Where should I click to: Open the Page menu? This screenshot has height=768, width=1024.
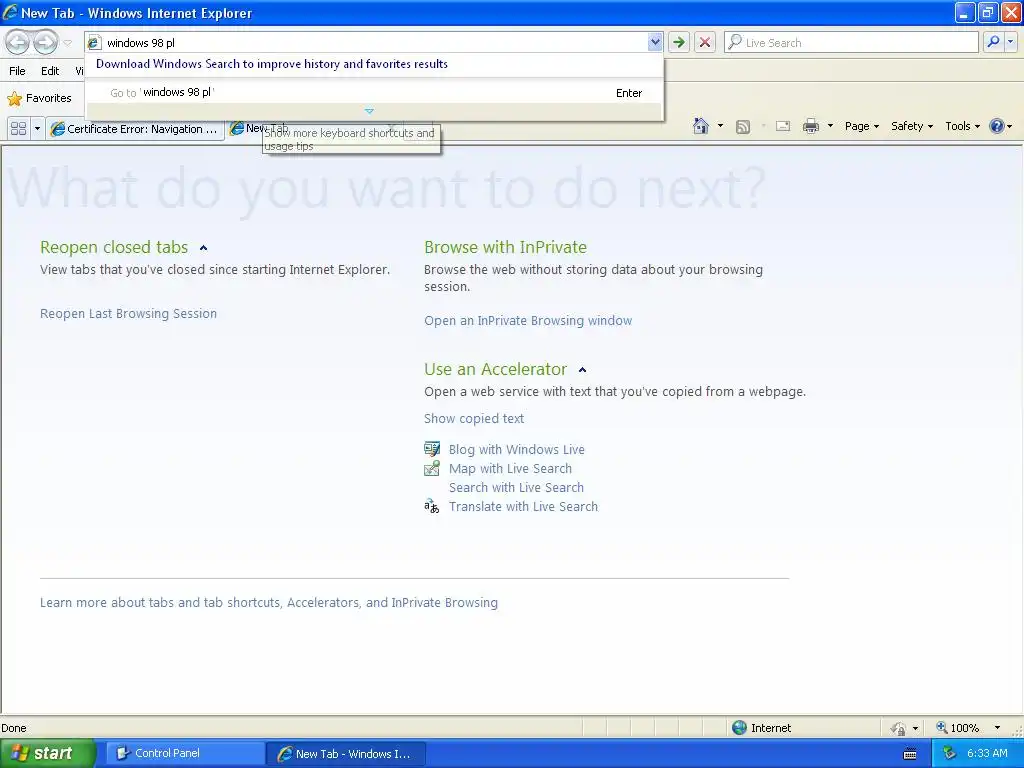pos(861,126)
